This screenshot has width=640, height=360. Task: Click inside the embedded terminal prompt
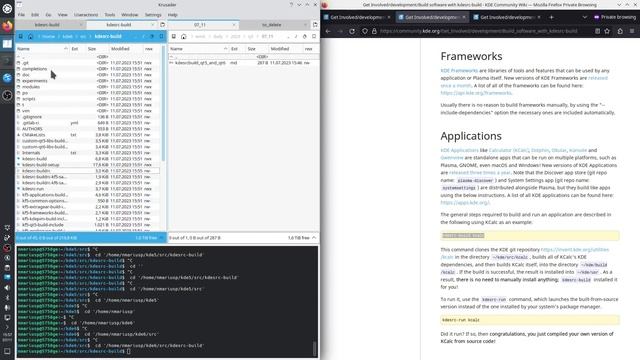pyautogui.click(x=129, y=351)
